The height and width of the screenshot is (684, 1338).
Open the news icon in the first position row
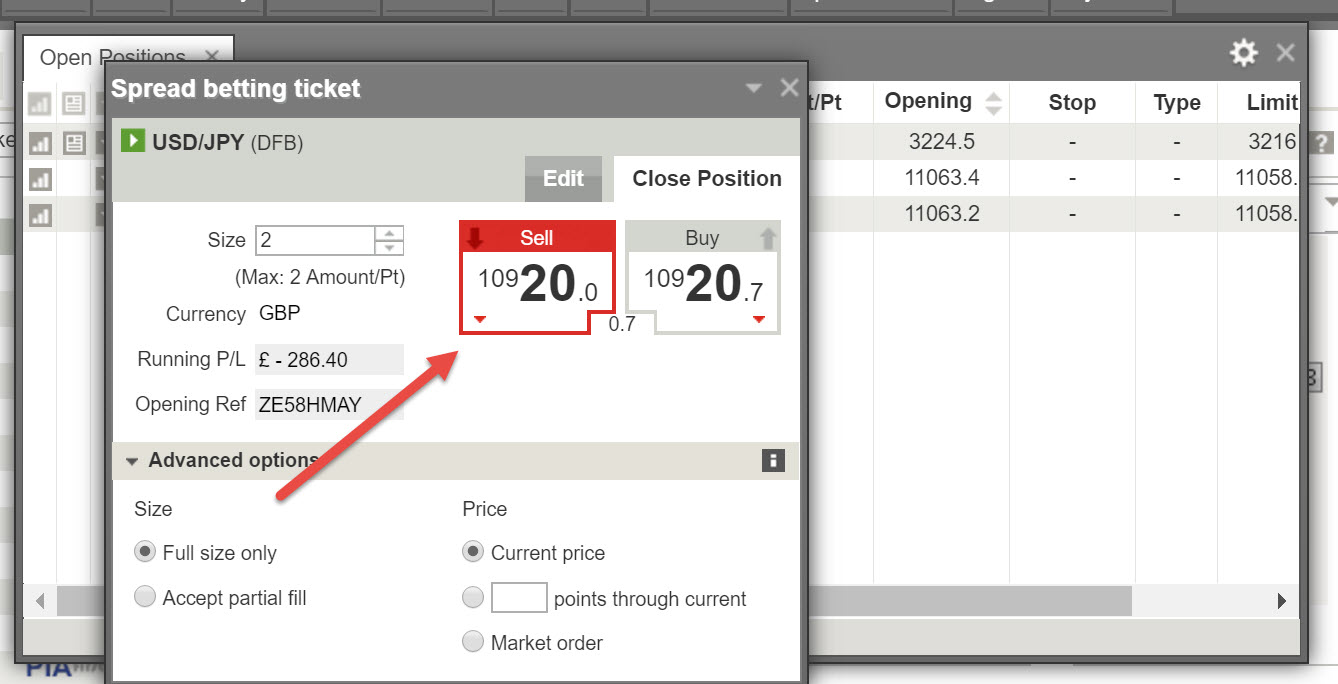tap(74, 143)
